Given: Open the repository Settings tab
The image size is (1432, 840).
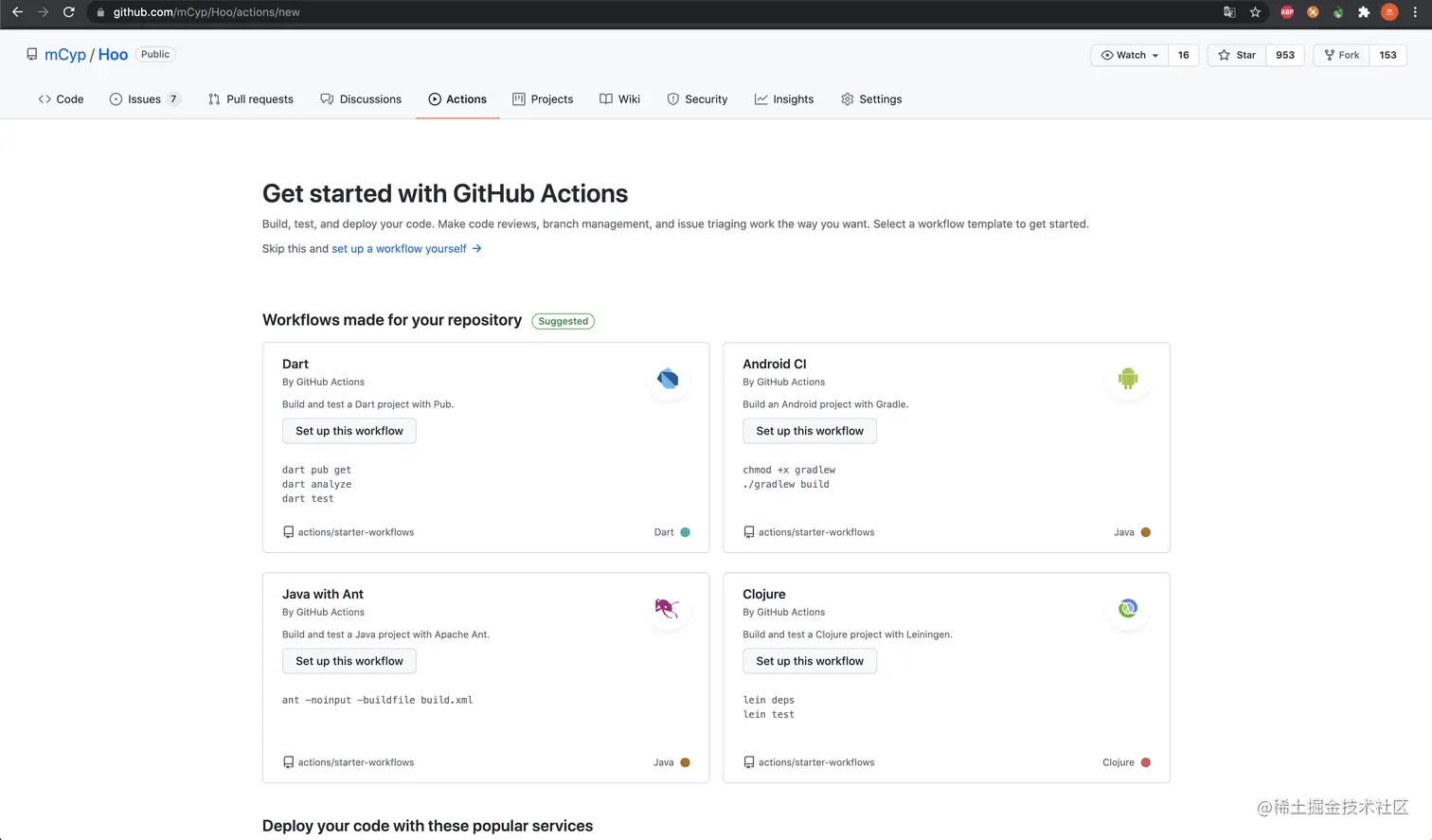Looking at the screenshot, I should click(871, 99).
